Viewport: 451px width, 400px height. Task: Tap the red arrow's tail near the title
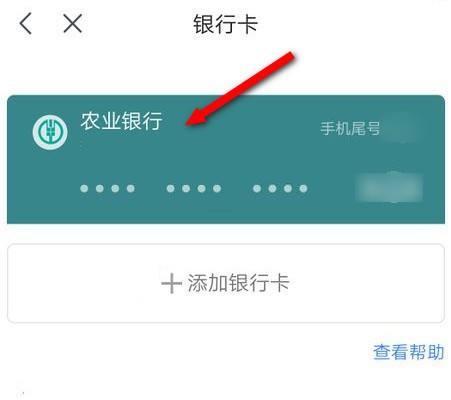click(287, 59)
